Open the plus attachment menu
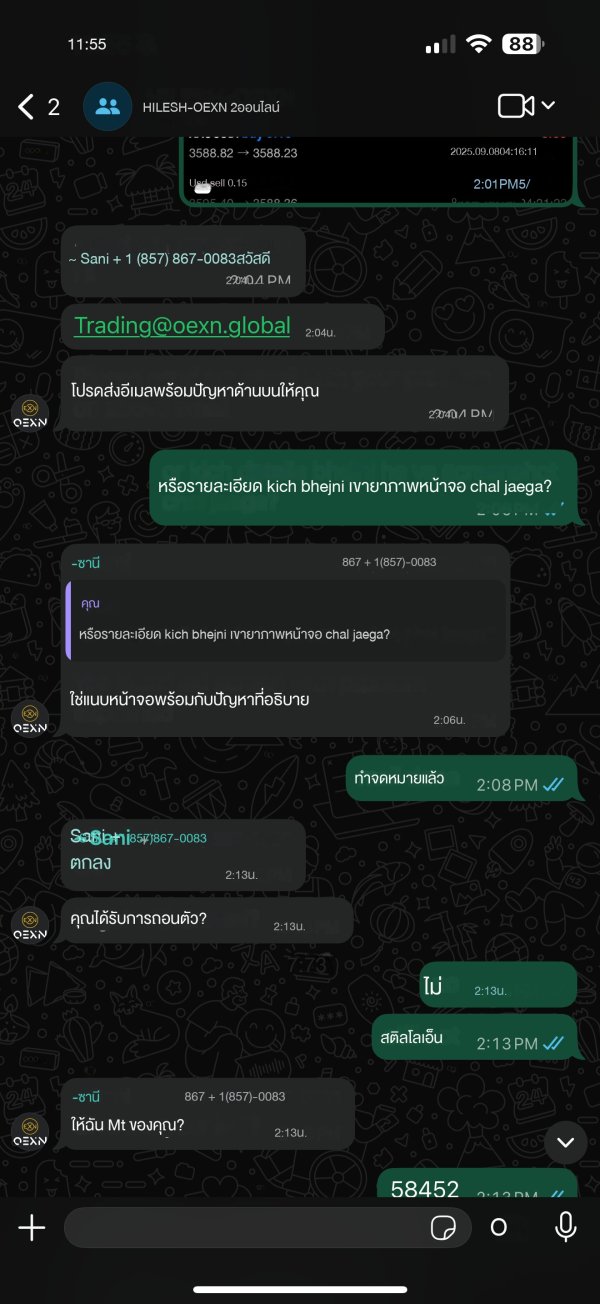Image resolution: width=600 pixels, height=1304 pixels. [x=32, y=1227]
